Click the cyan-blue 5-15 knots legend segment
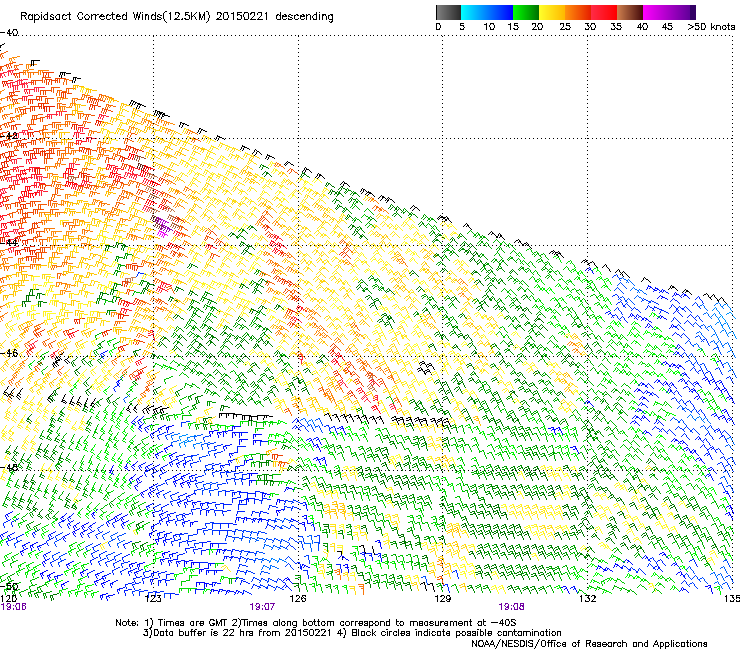Image resolution: width=740 pixels, height=650 pixels. click(487, 12)
